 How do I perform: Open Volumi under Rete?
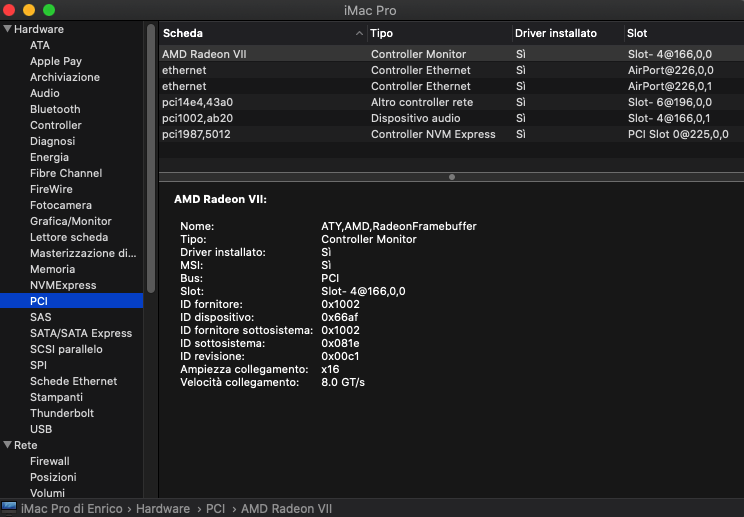[x=47, y=493]
